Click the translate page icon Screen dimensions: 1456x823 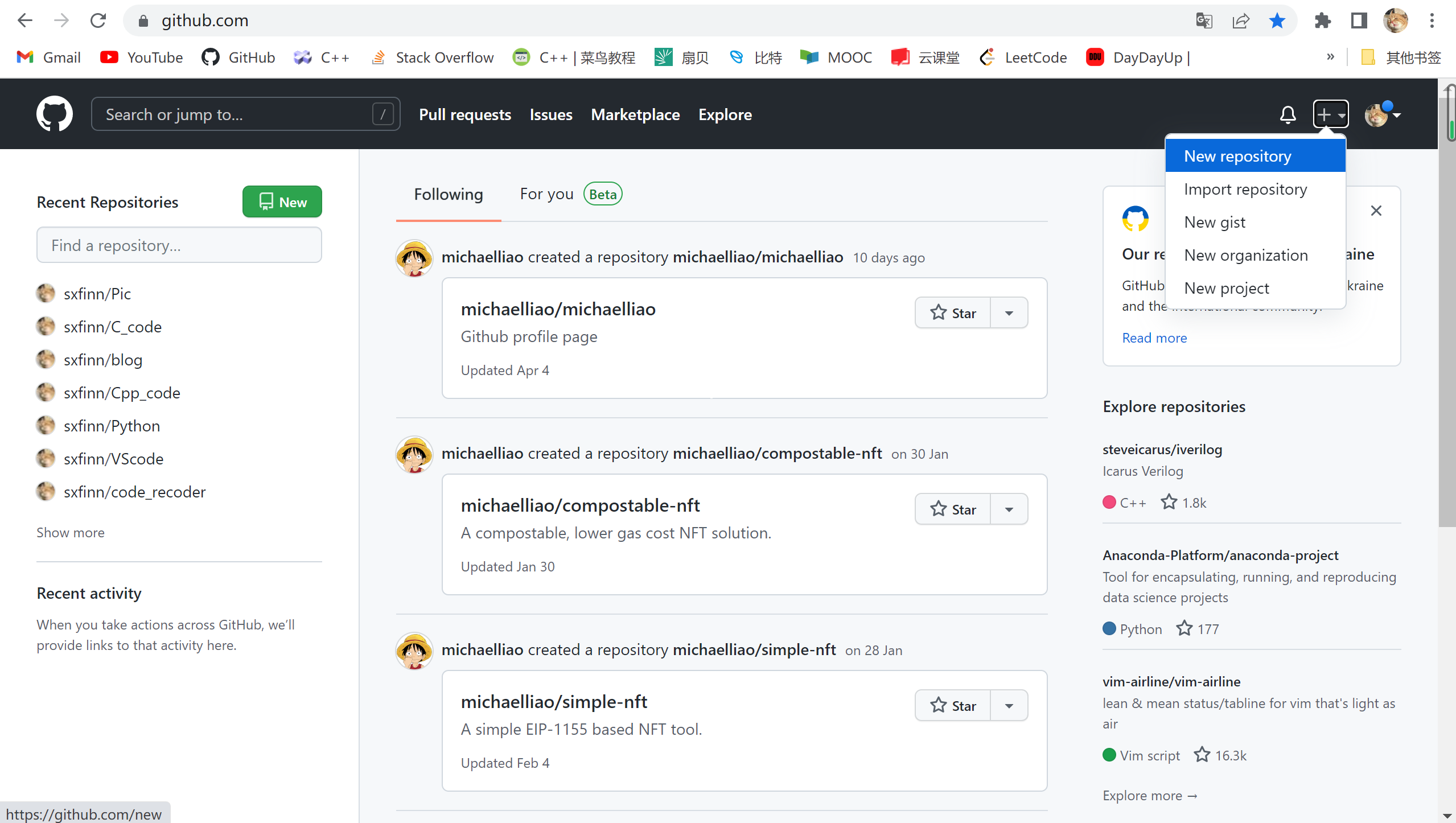1204,21
